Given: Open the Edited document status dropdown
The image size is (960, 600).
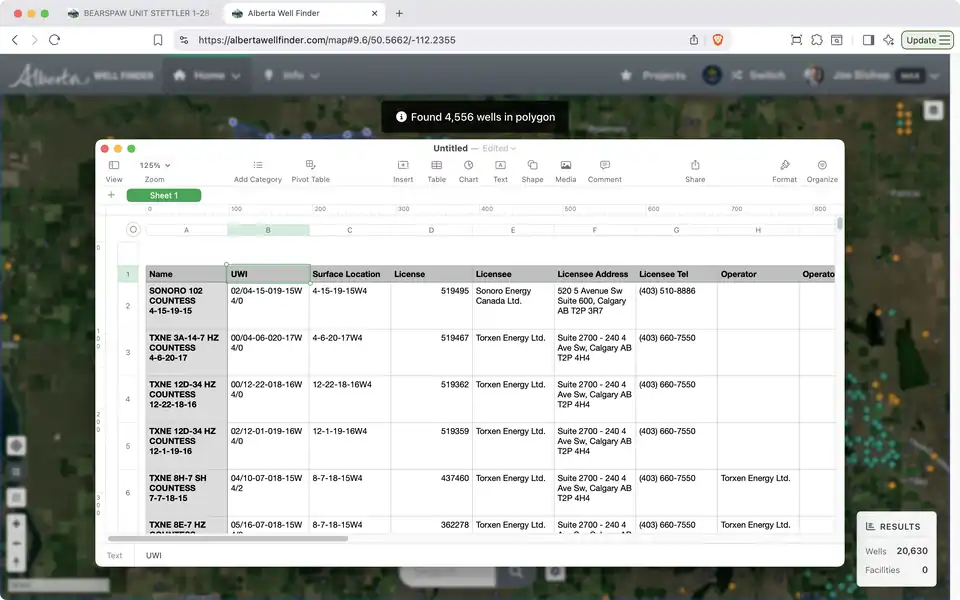Looking at the screenshot, I should coord(499,148).
